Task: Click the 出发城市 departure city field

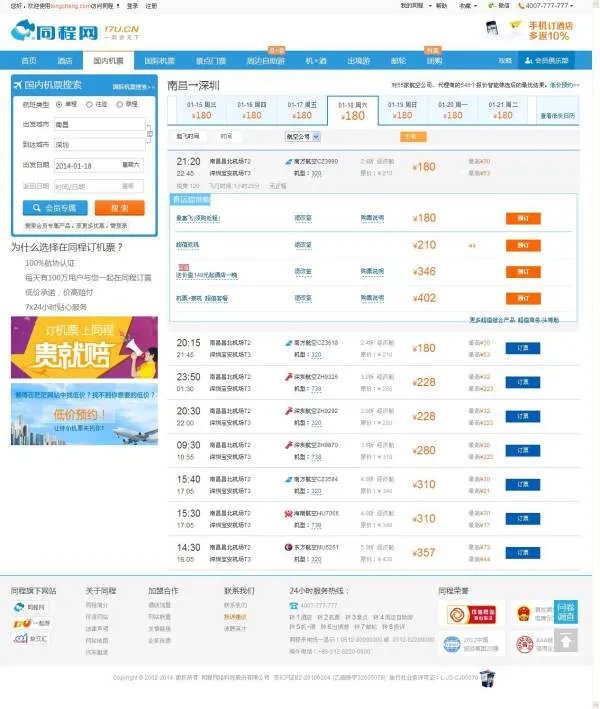Action: [99, 124]
